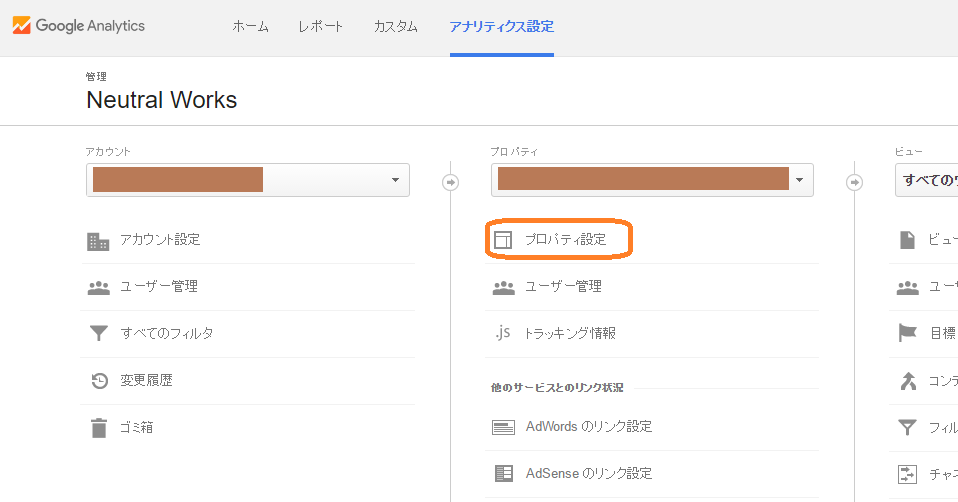
Task: Click the layout icon for プロパティ設定
Action: click(503, 240)
